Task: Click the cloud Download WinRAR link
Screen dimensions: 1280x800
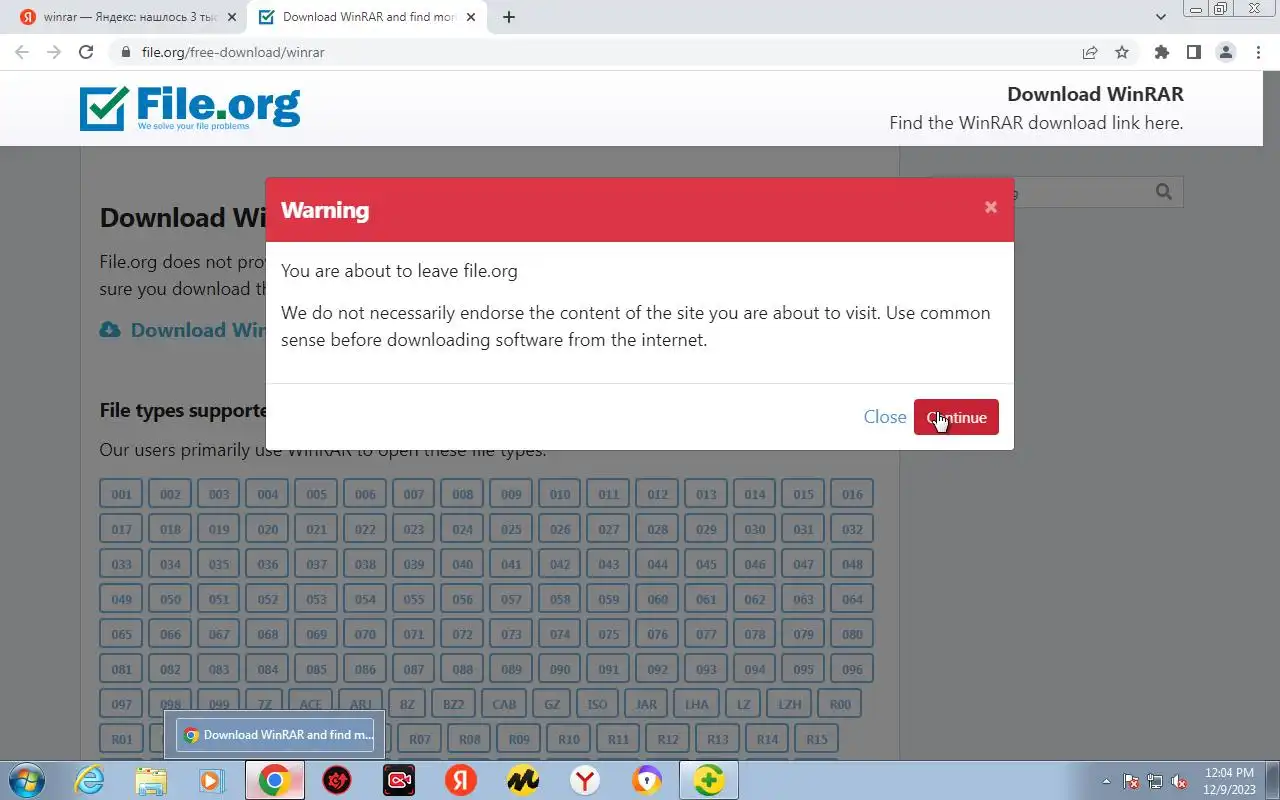Action: (x=182, y=330)
